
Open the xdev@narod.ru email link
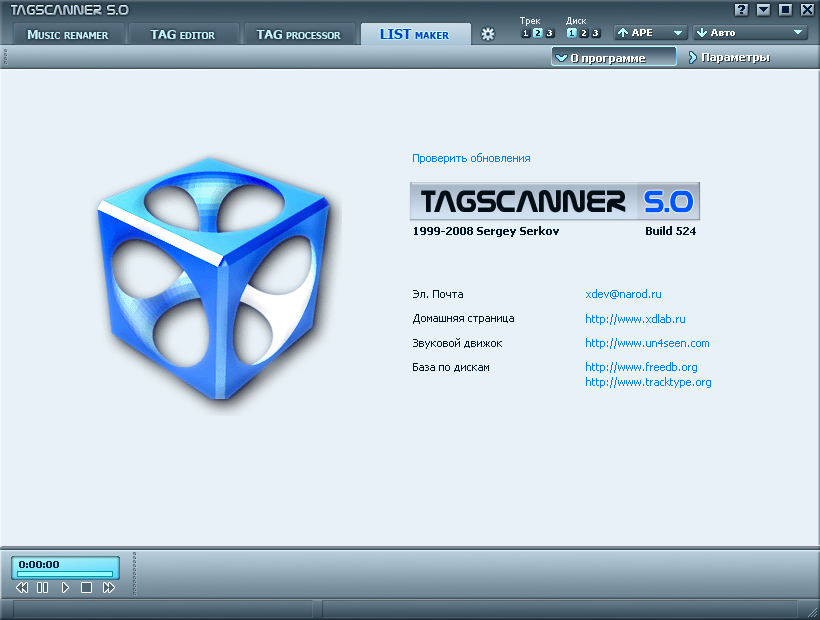coord(623,294)
